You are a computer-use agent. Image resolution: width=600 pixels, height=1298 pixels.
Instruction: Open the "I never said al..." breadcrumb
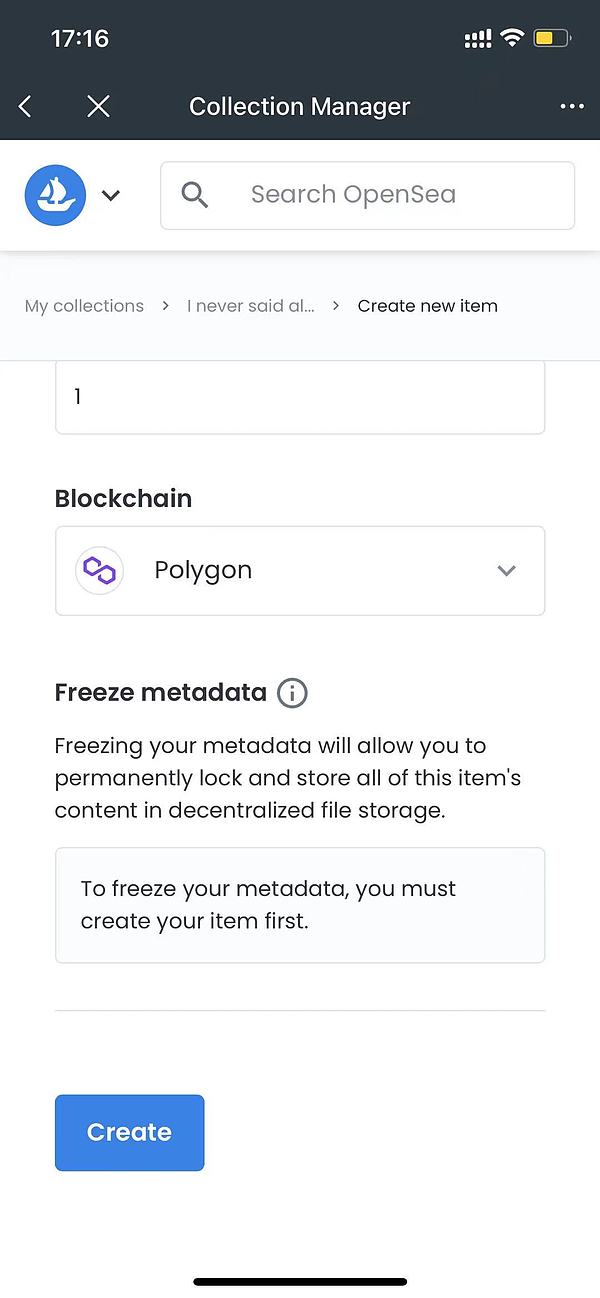250,306
